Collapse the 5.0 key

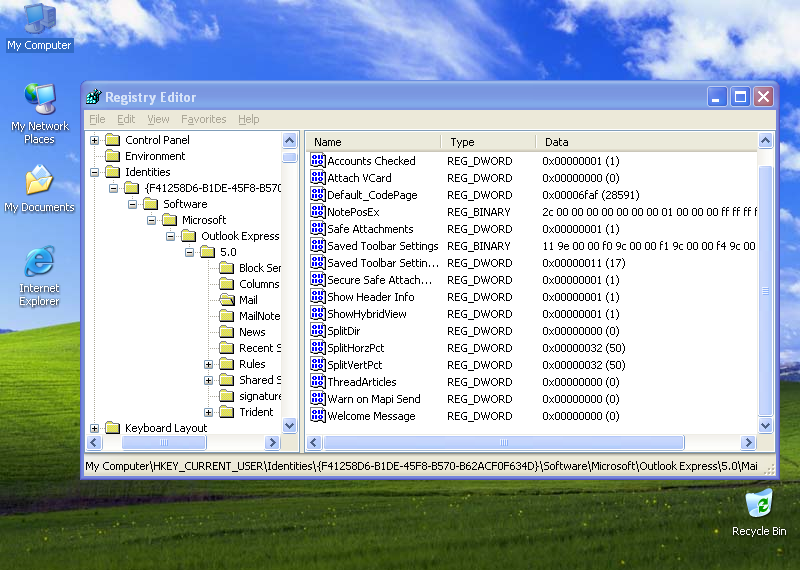(x=189, y=252)
